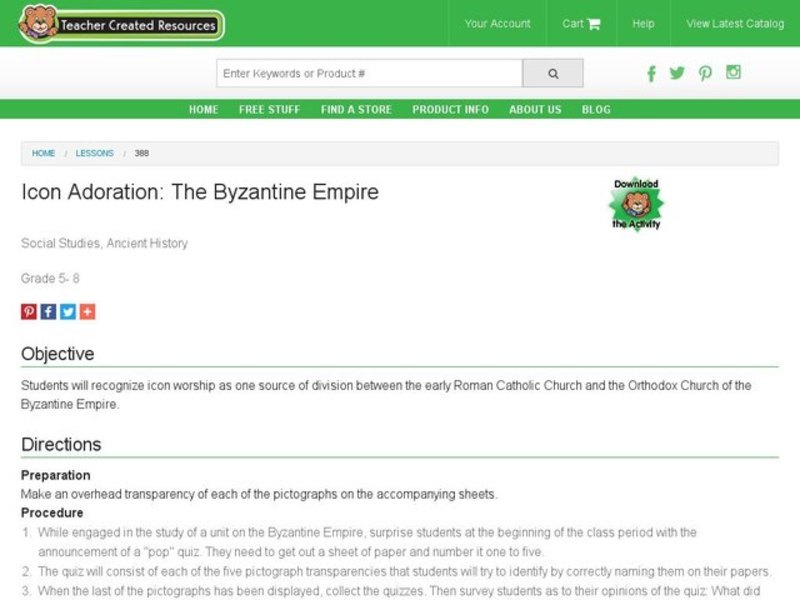Follow on Instagram via the header icon
800x600 pixels.
733,73
